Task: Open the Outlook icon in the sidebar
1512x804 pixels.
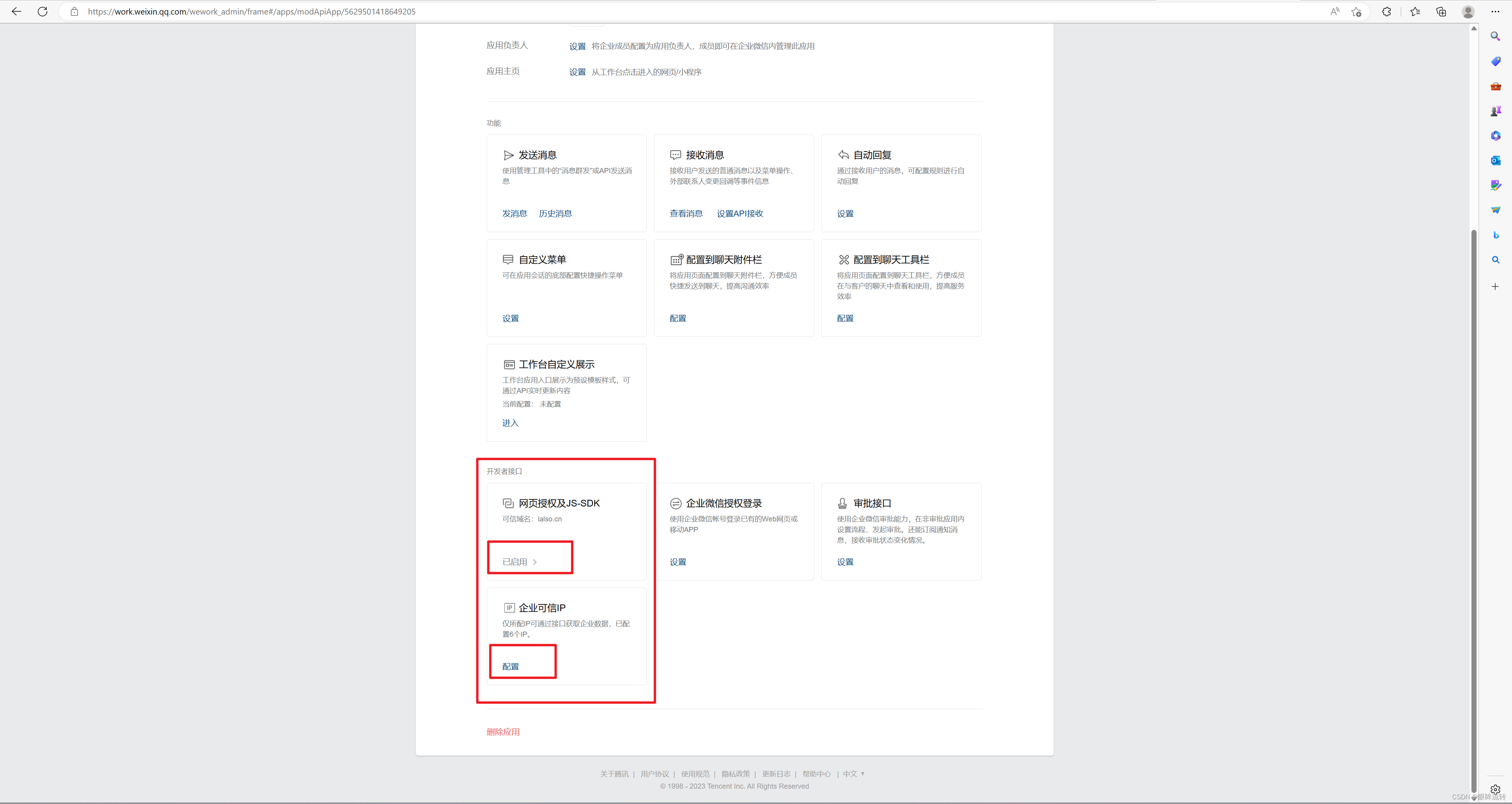Action: pyautogui.click(x=1495, y=160)
